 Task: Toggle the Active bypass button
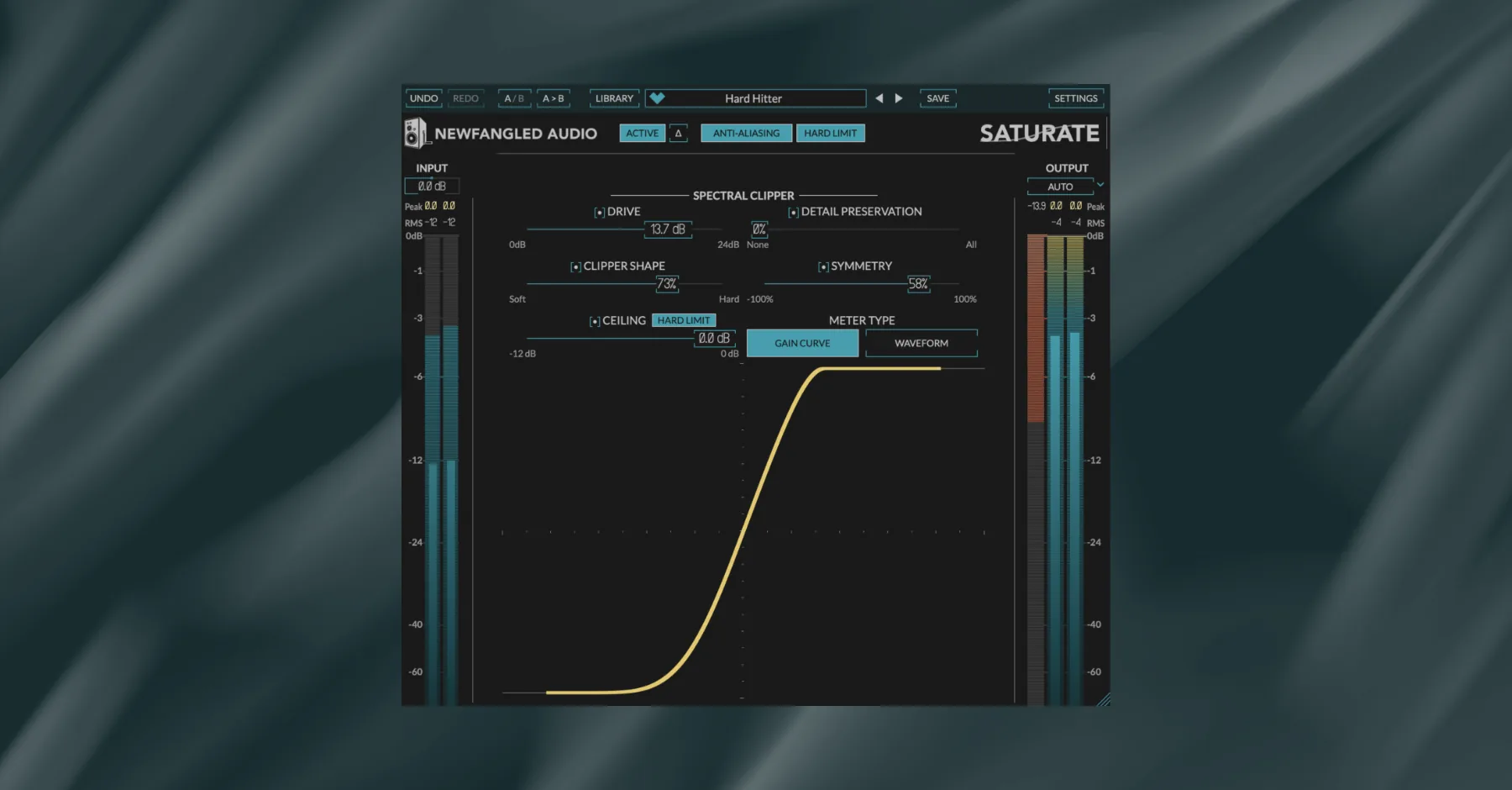[643, 133]
